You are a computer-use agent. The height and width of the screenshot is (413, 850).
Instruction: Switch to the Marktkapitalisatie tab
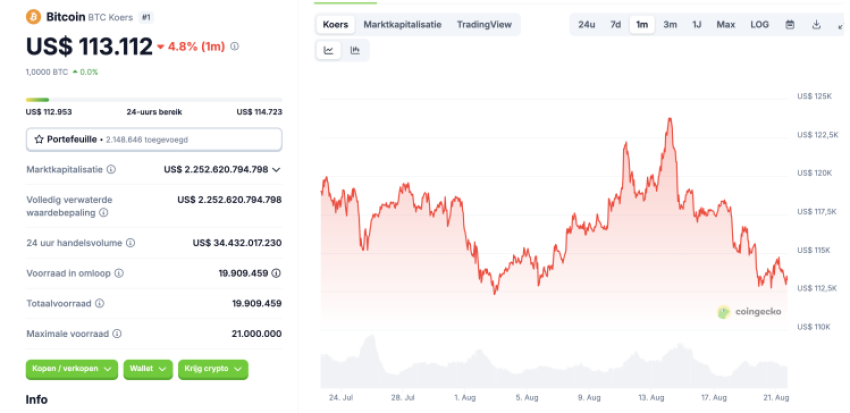pos(400,24)
